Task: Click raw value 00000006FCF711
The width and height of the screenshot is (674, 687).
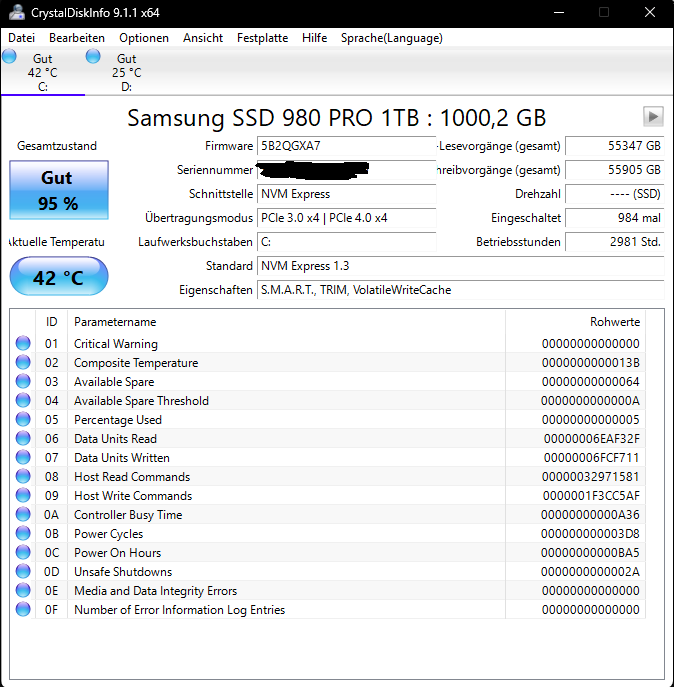Action: point(591,458)
